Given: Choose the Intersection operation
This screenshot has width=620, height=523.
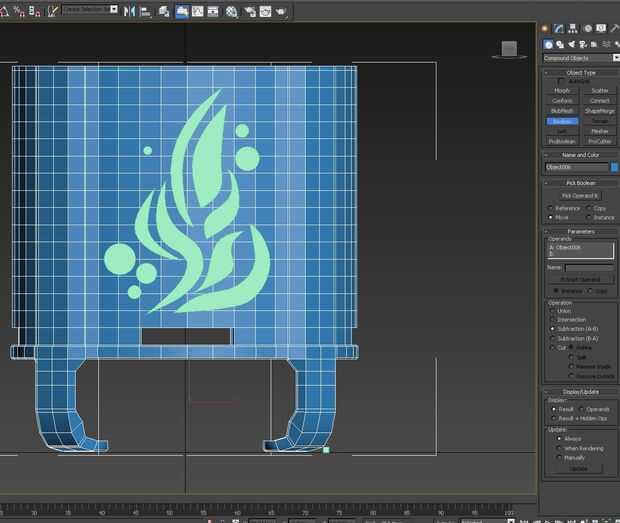Looking at the screenshot, I should [x=551, y=320].
